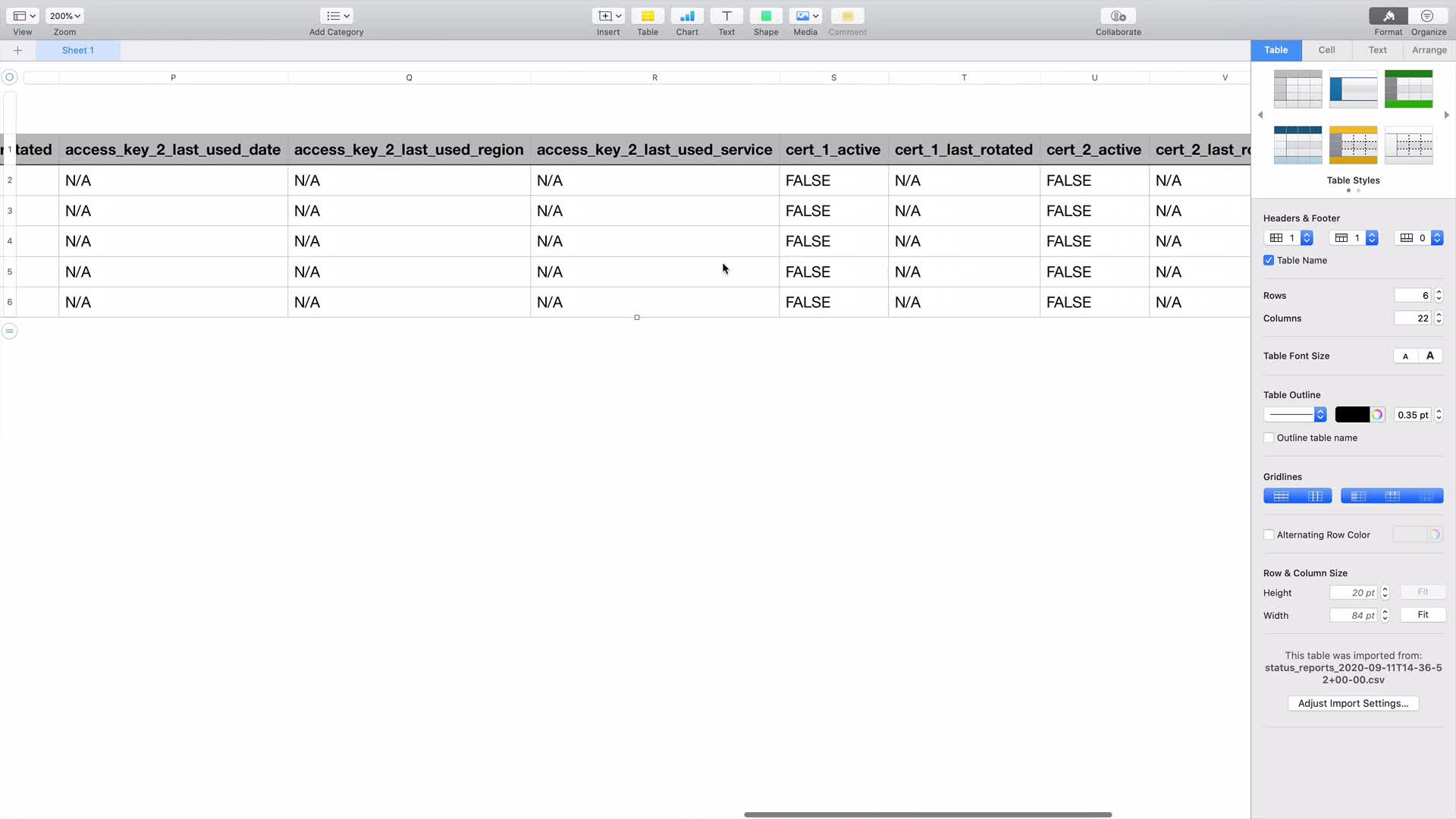Click the Width Fit button
This screenshot has width=1456, height=819.
(1423, 615)
